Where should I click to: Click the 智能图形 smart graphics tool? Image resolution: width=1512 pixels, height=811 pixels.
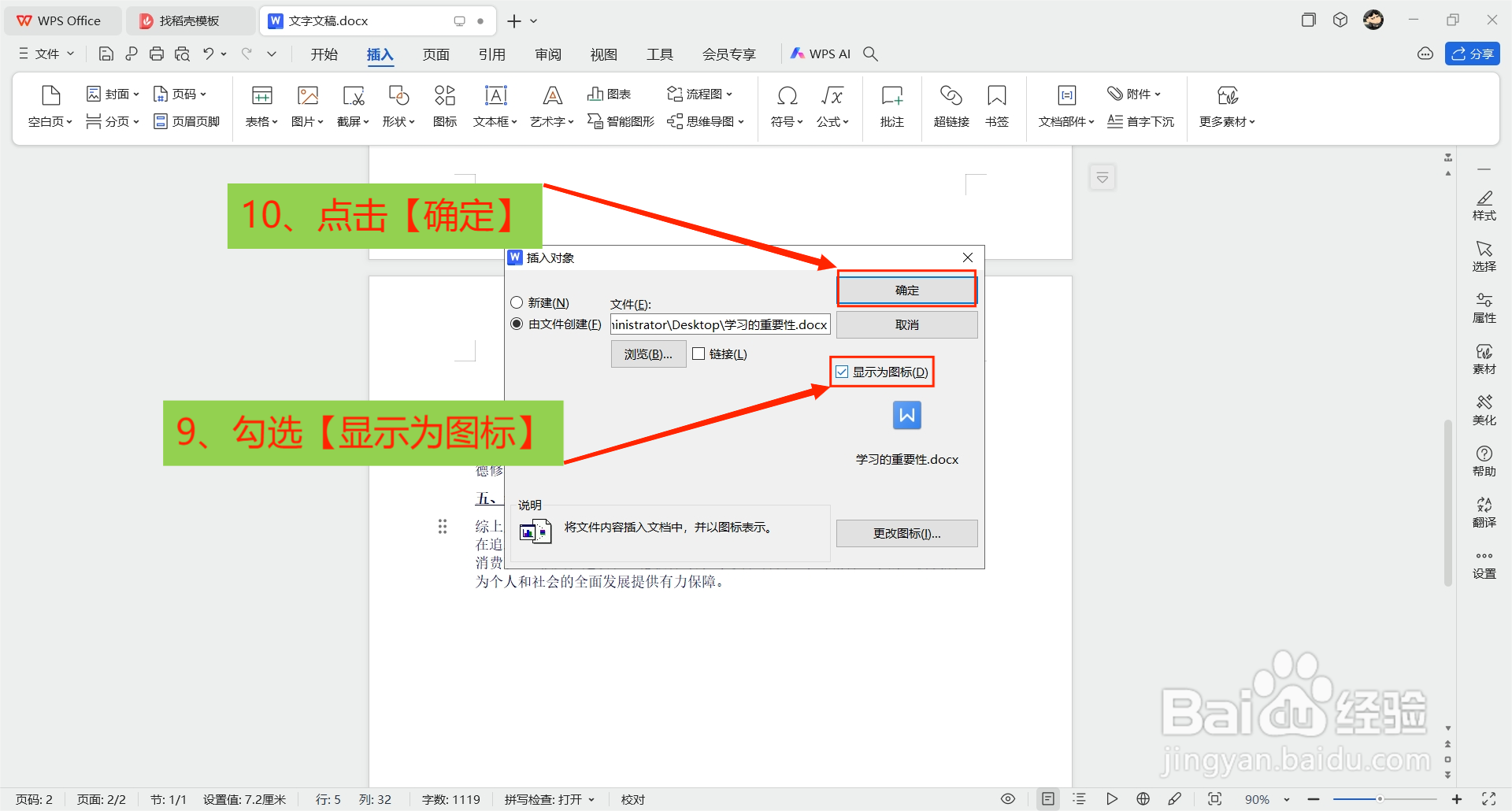click(621, 121)
